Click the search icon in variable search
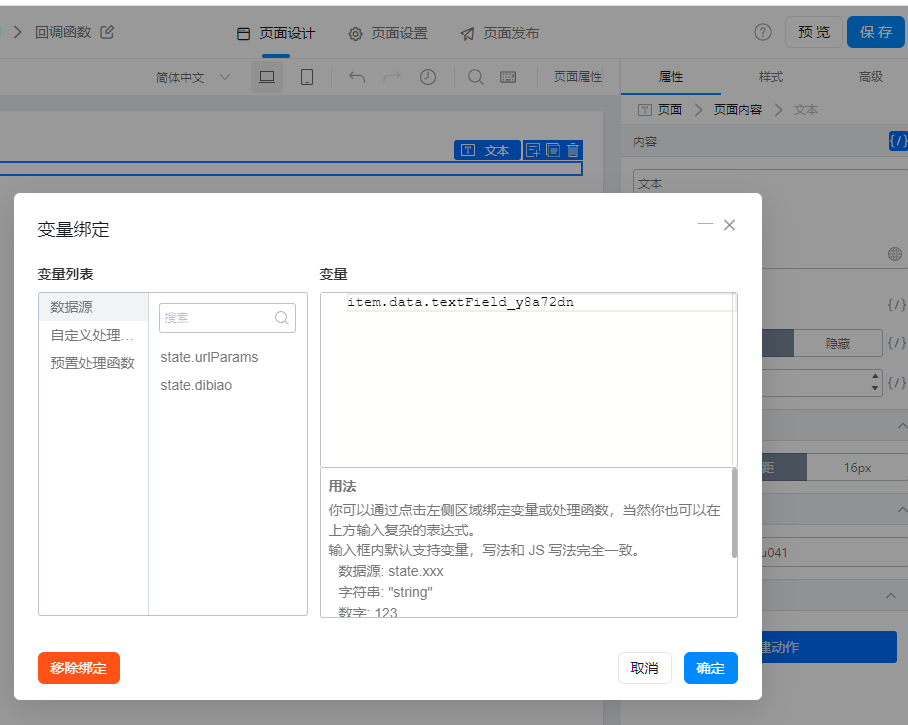 click(x=282, y=317)
